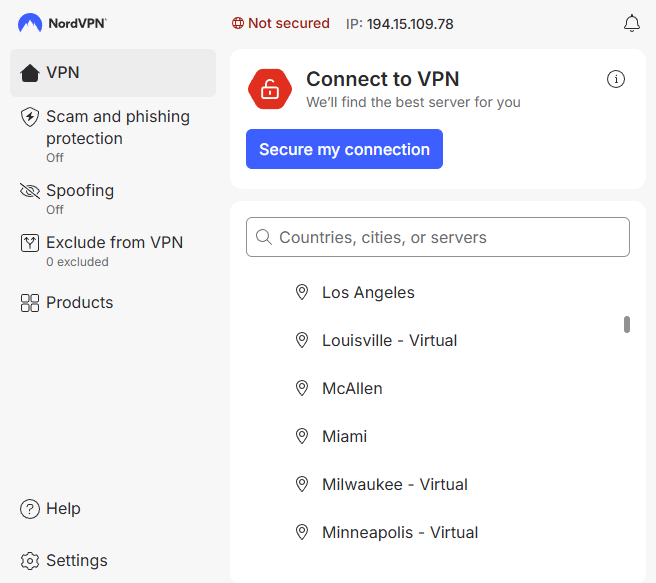Viewport: 656px width, 583px height.
Task: Click the red unlocked padlock icon
Action: 270,89
